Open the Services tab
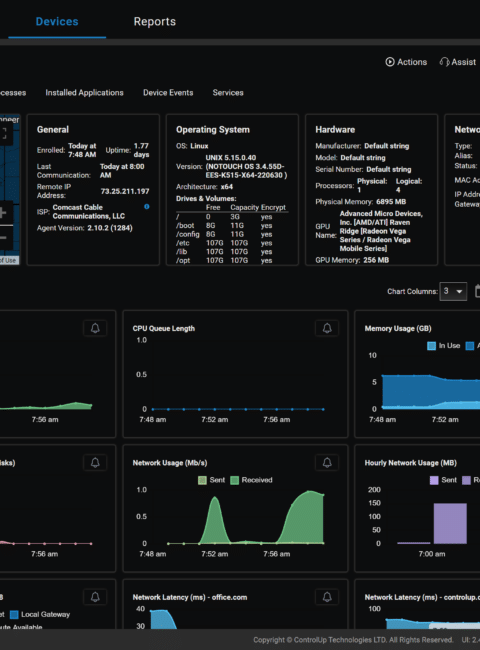Image resolution: width=480 pixels, height=650 pixels. tap(228, 92)
